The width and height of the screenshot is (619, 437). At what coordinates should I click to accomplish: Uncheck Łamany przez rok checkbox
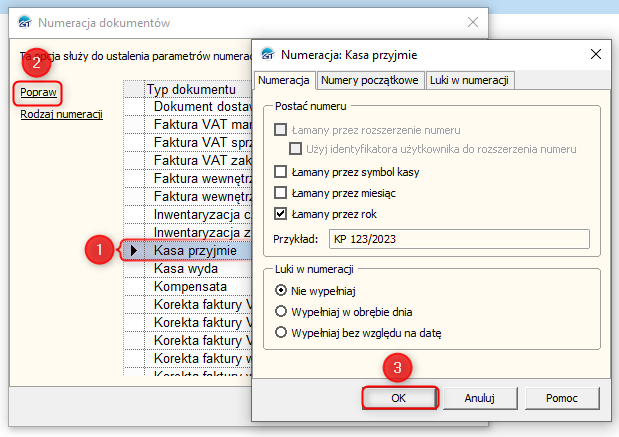(x=281, y=213)
